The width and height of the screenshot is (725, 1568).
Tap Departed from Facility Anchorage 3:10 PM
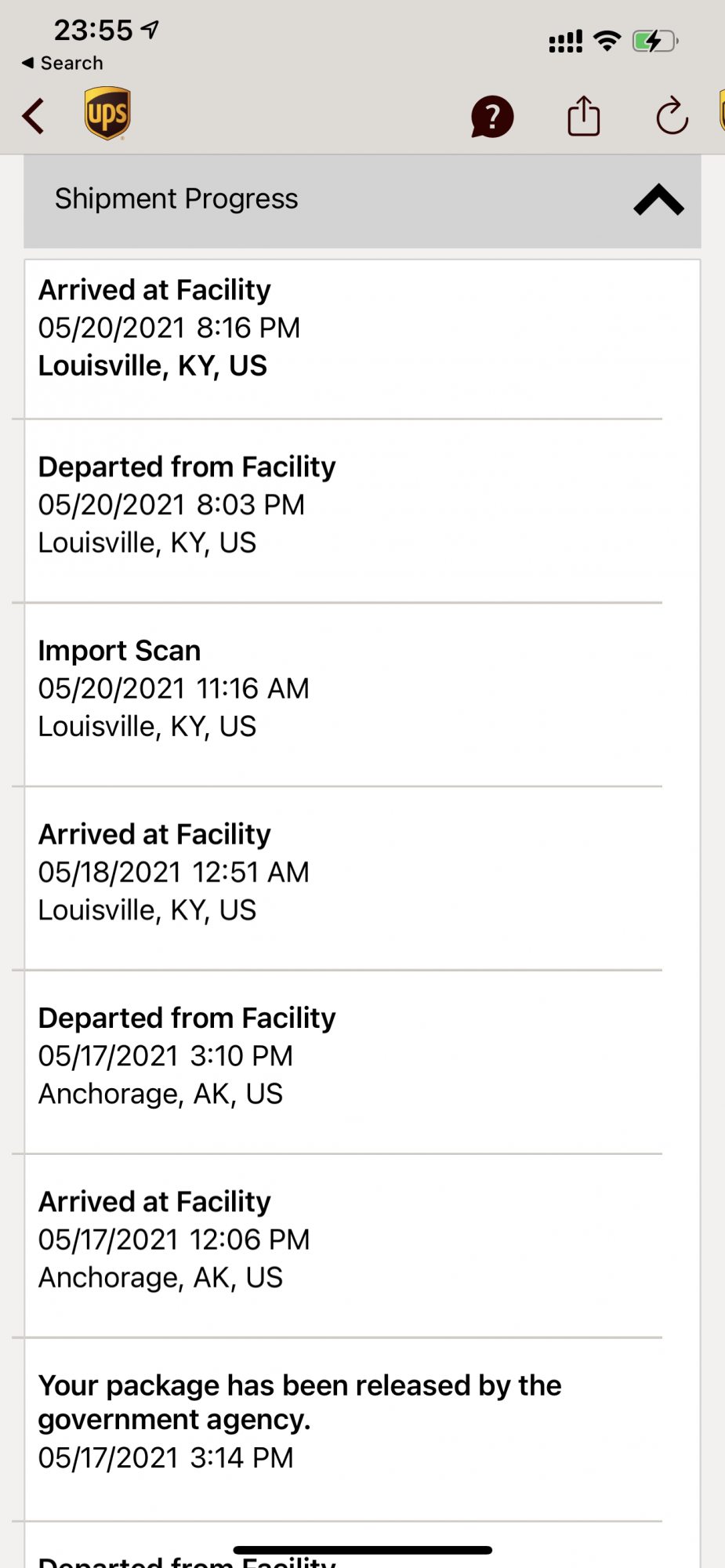click(x=343, y=1055)
